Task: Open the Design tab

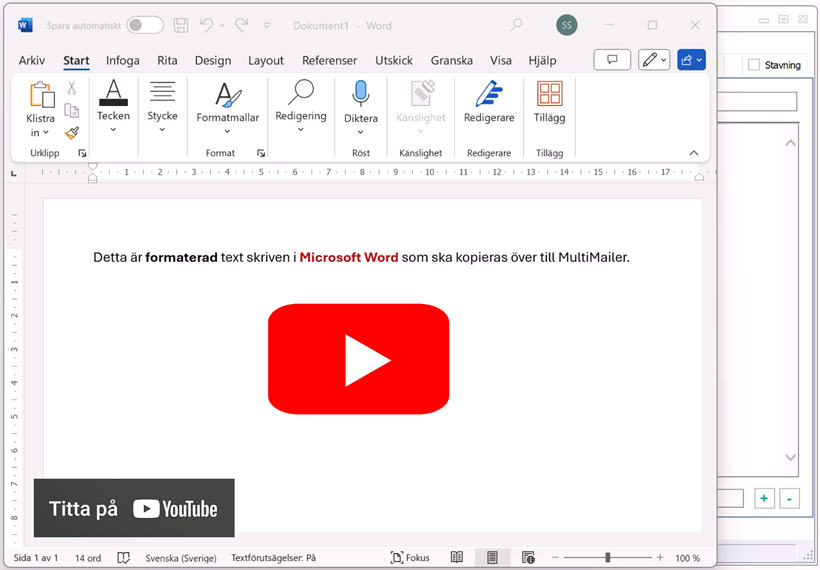Action: (x=213, y=61)
